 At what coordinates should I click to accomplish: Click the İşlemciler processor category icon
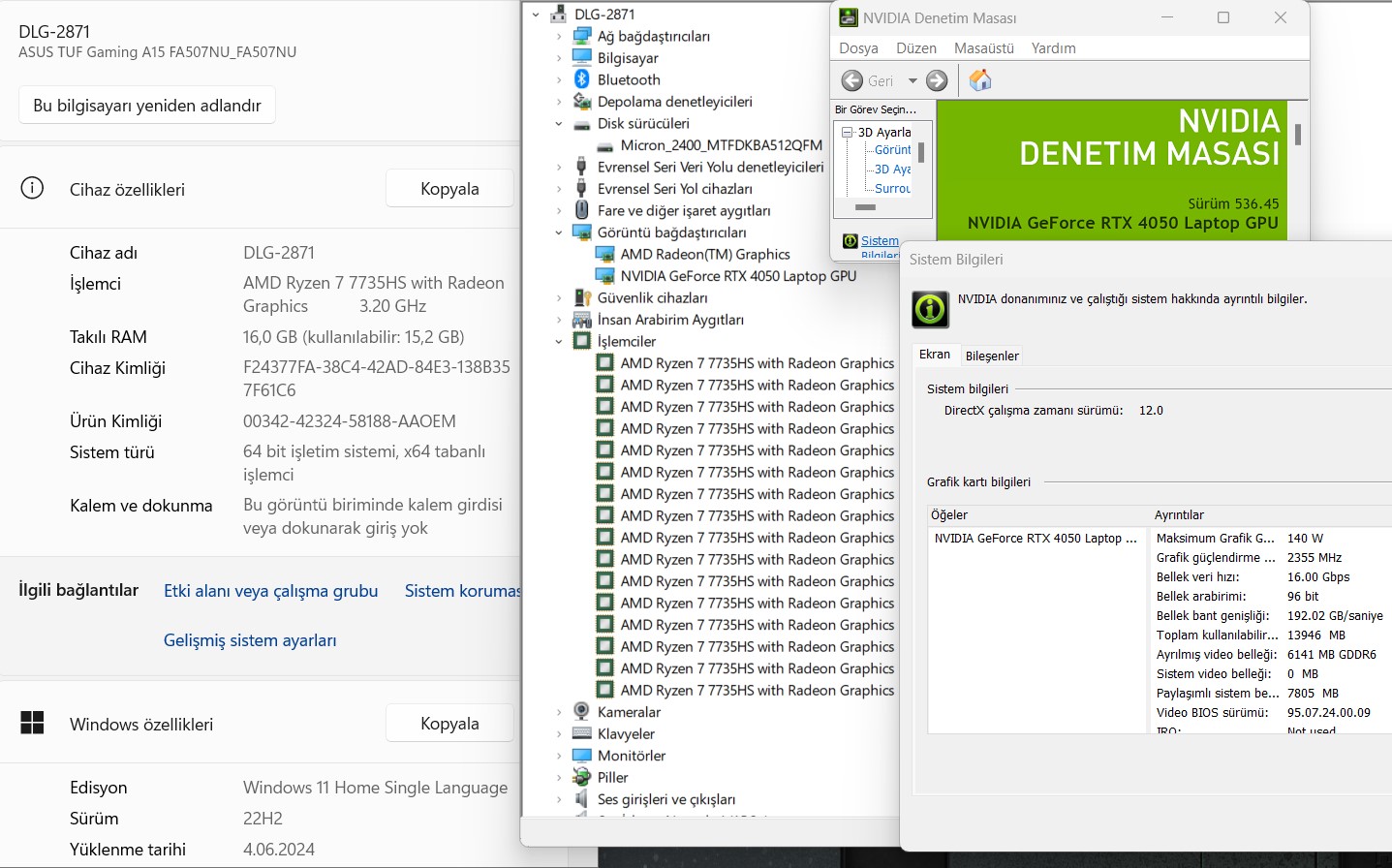click(x=582, y=341)
